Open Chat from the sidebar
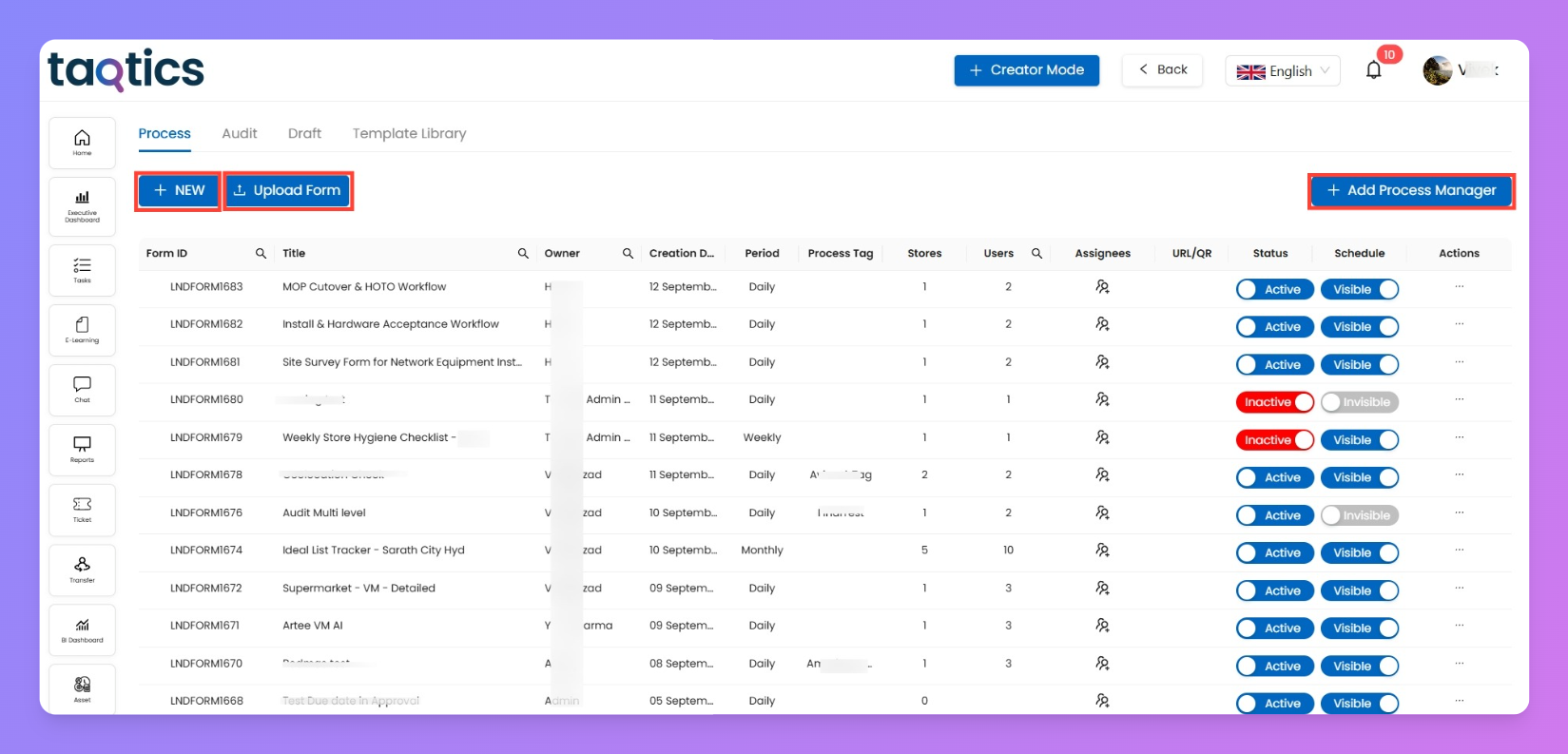This screenshot has height=754, width=1568. (x=83, y=390)
